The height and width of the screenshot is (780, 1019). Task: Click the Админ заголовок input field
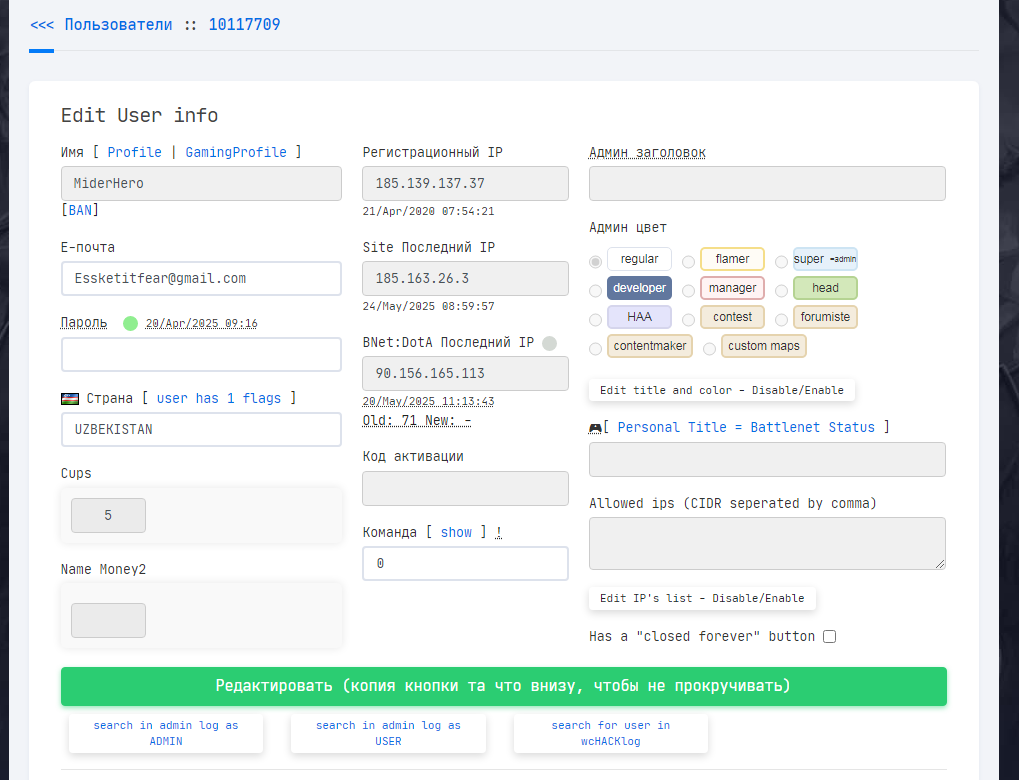pyautogui.click(x=767, y=183)
